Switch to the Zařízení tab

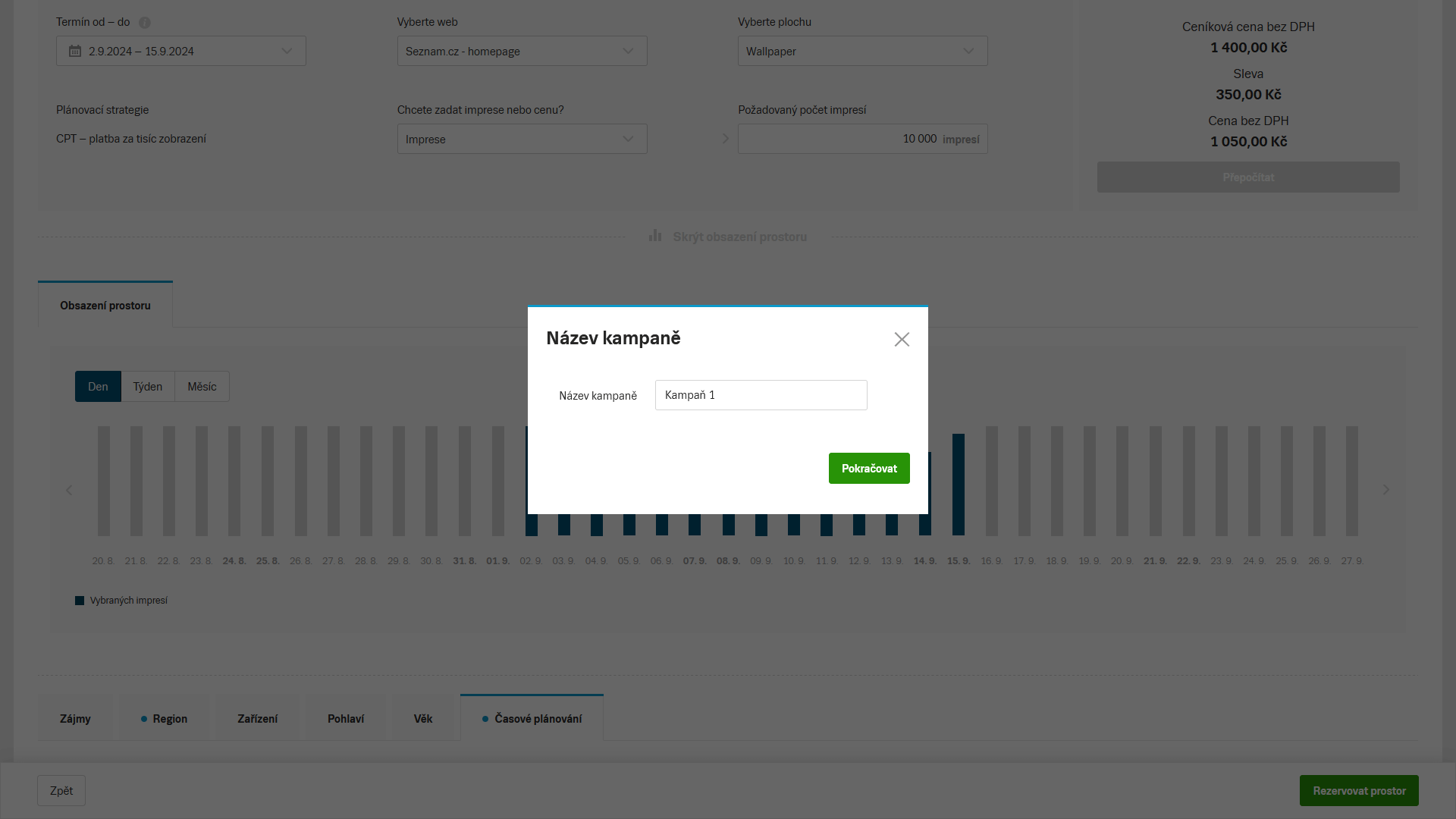[257, 719]
